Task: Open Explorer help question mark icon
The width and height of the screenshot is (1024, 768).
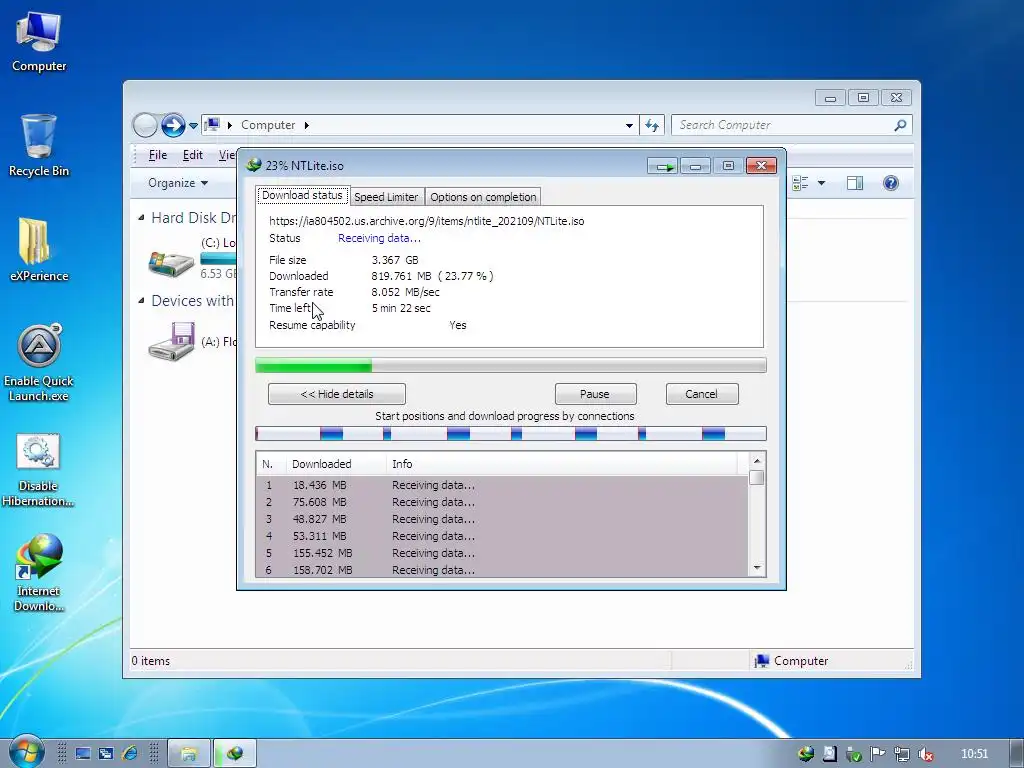Action: click(891, 183)
